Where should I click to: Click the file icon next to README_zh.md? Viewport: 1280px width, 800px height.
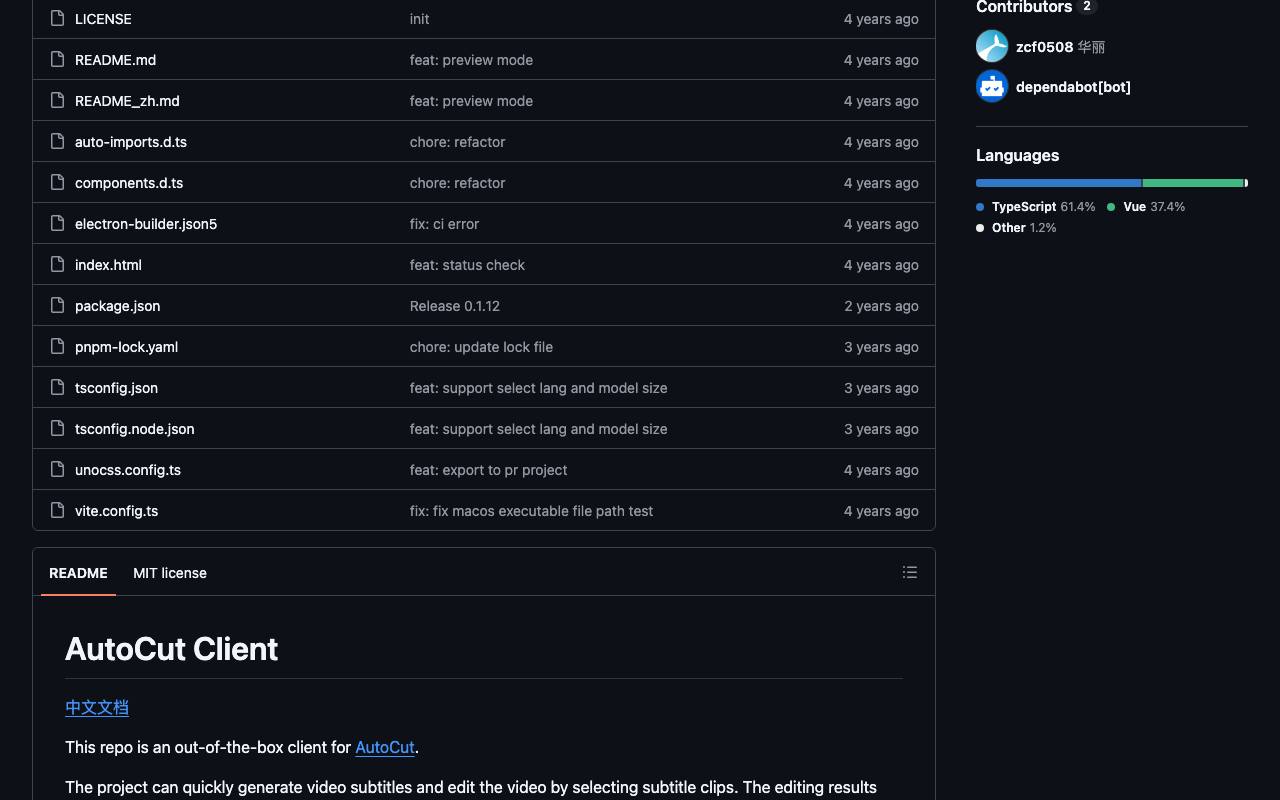pyautogui.click(x=58, y=101)
